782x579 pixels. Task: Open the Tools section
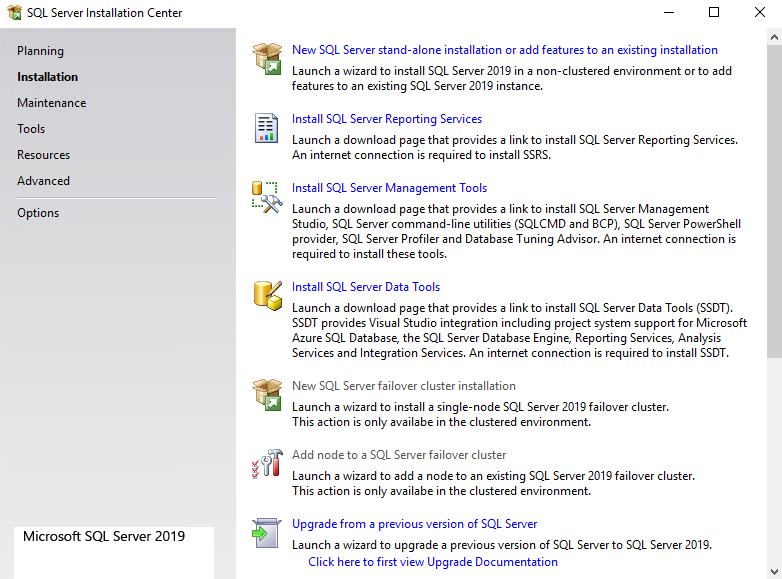pos(31,129)
